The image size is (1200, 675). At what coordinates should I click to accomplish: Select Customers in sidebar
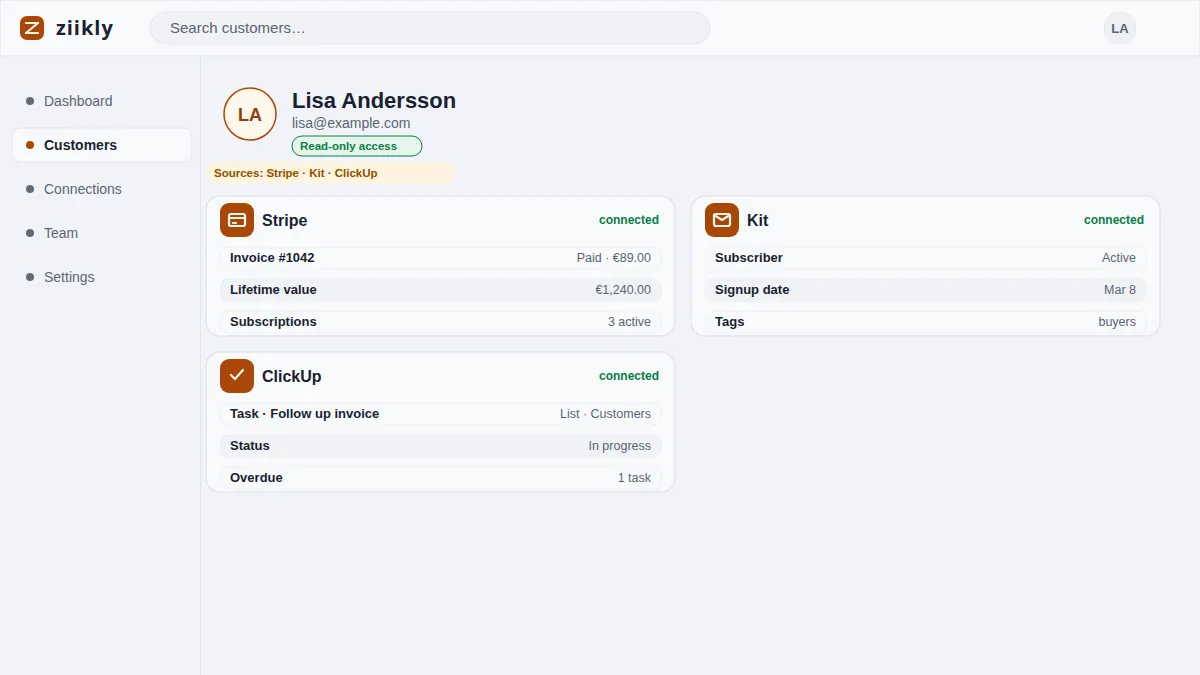point(102,145)
